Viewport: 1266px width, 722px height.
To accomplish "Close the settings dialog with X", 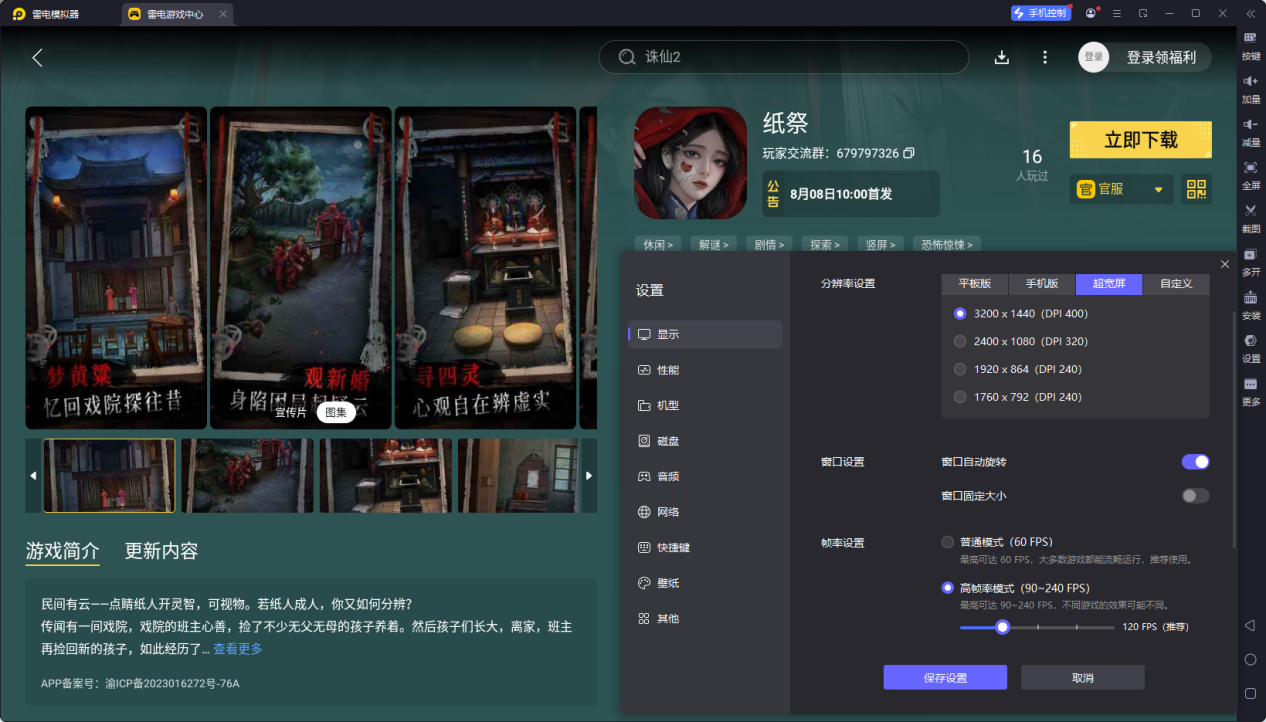I will [1225, 264].
